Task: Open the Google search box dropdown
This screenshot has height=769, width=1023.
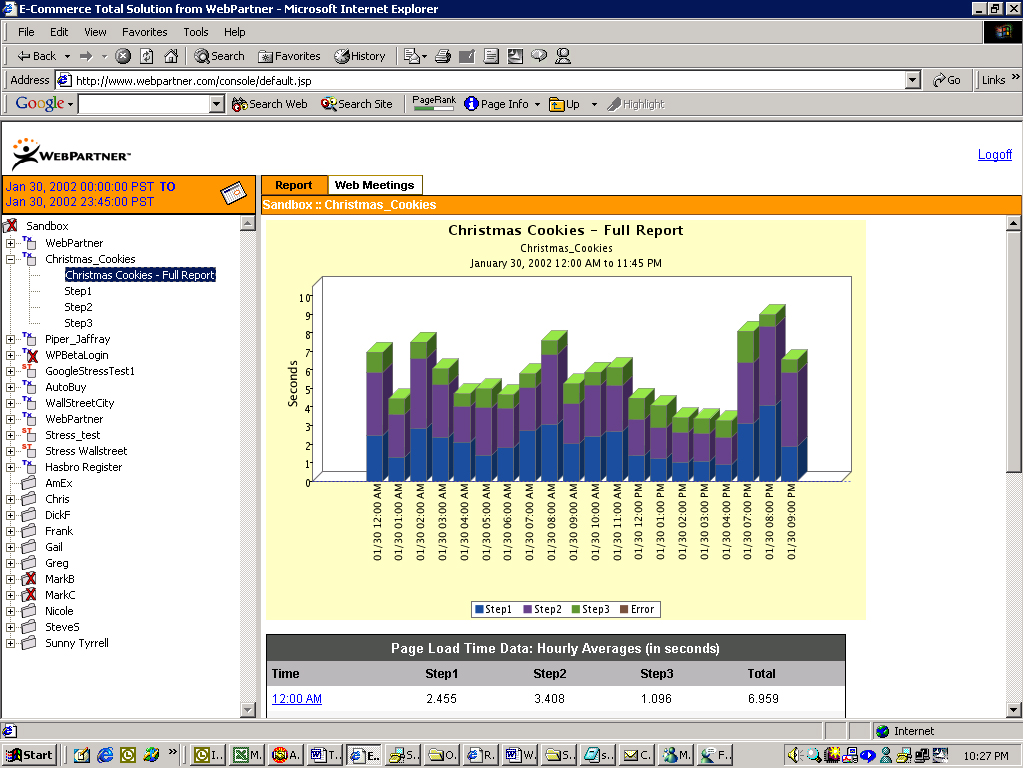Action: point(217,104)
